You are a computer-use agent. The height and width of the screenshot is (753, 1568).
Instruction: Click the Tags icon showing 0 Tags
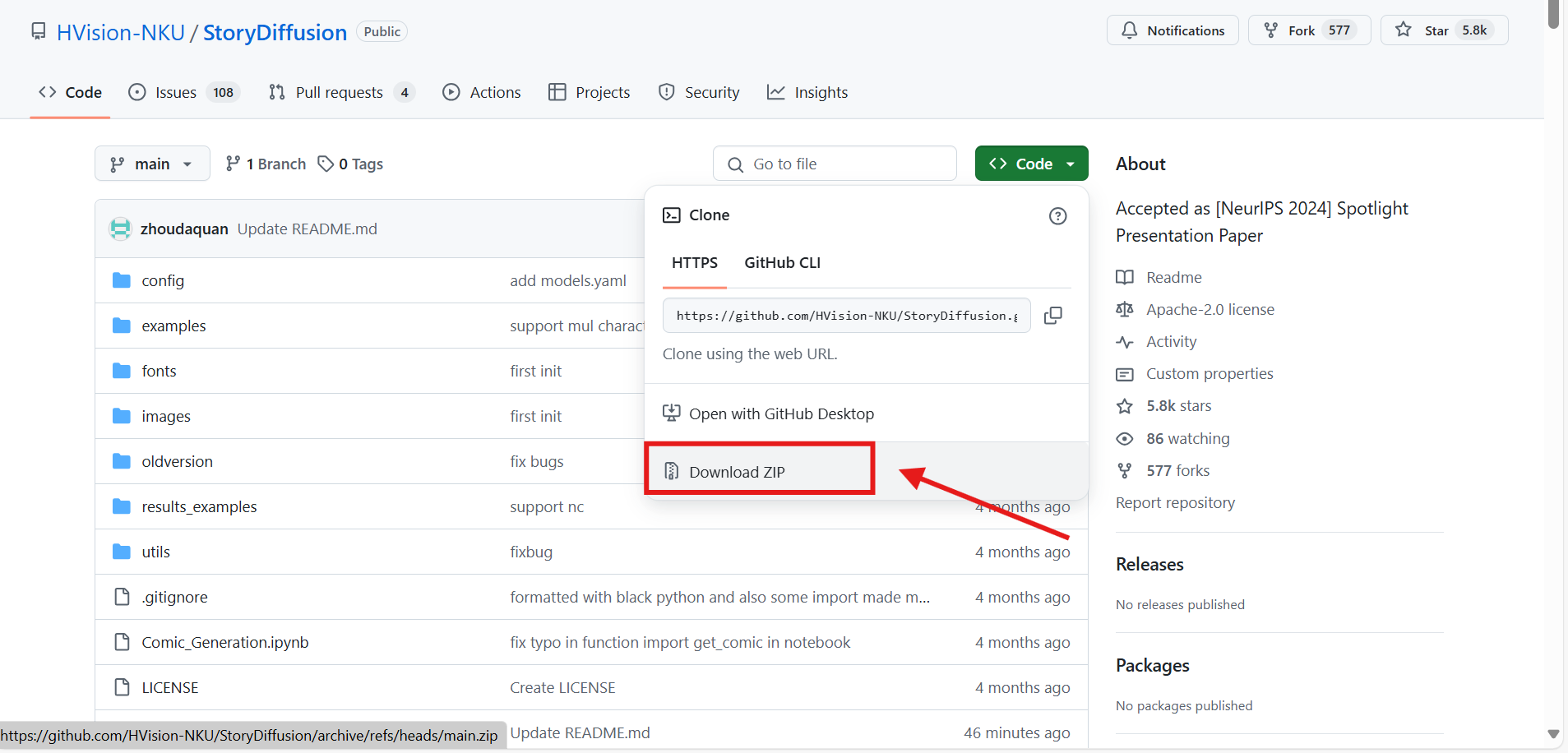point(326,164)
